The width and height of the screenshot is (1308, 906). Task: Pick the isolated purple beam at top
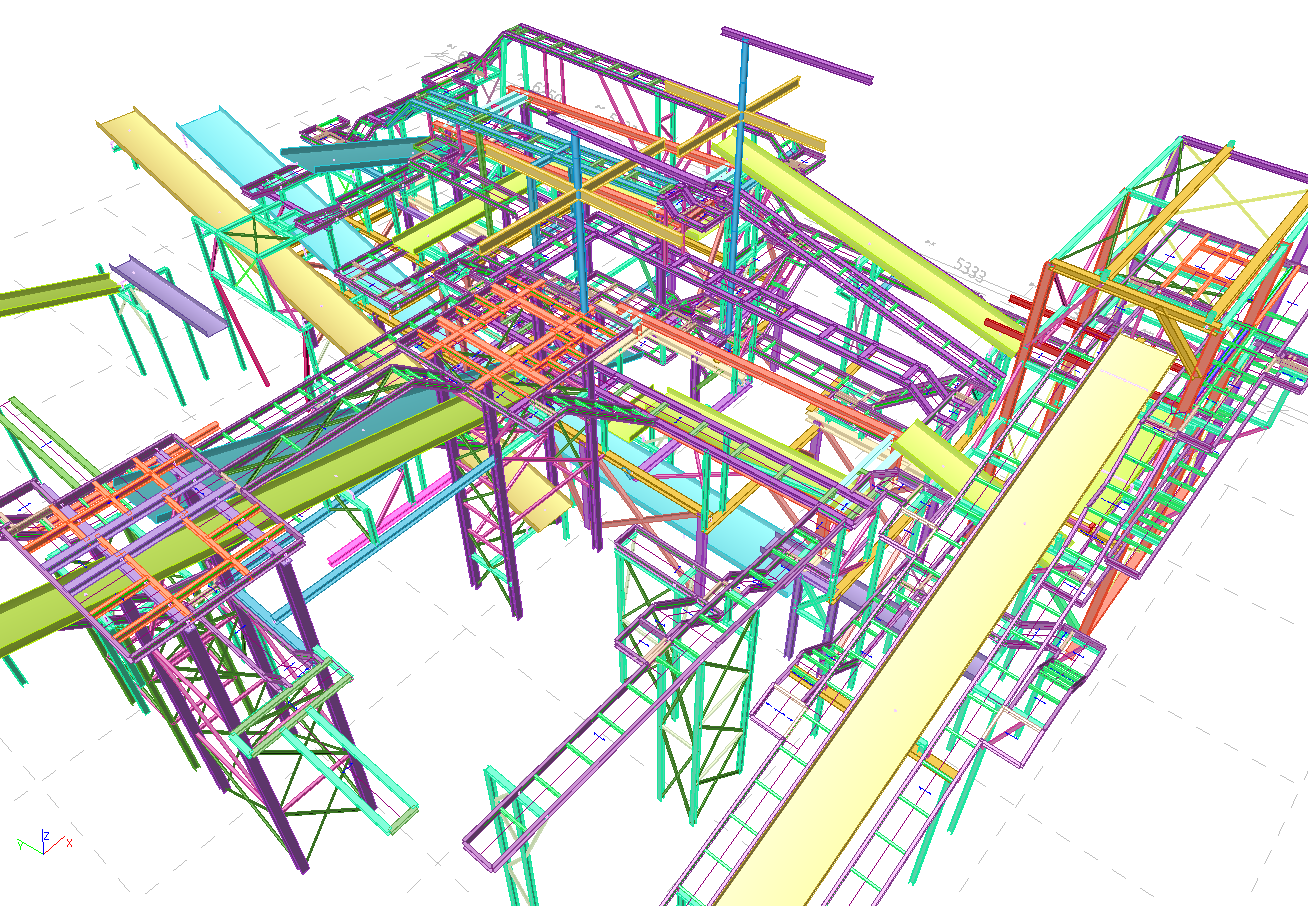click(x=796, y=55)
